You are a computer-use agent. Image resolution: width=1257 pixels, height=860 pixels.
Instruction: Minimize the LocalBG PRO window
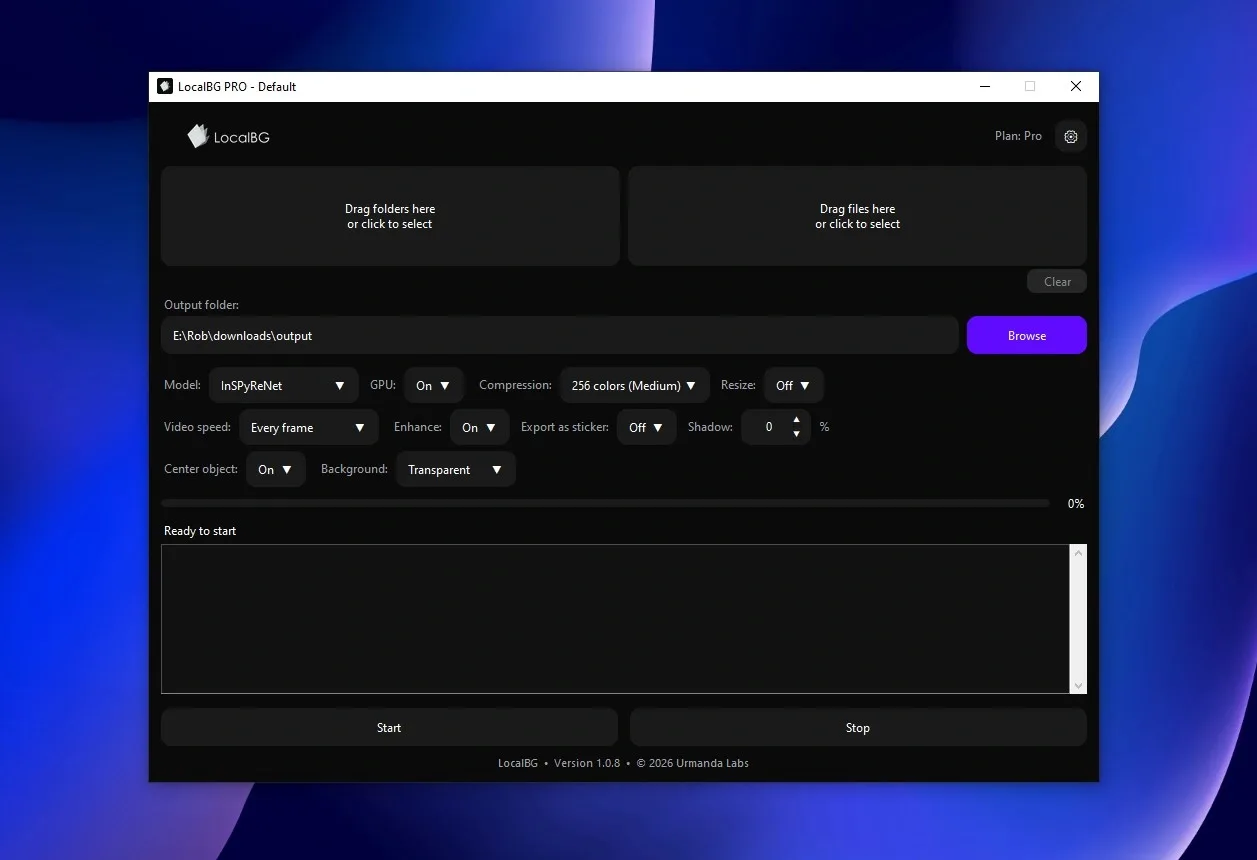coord(985,86)
